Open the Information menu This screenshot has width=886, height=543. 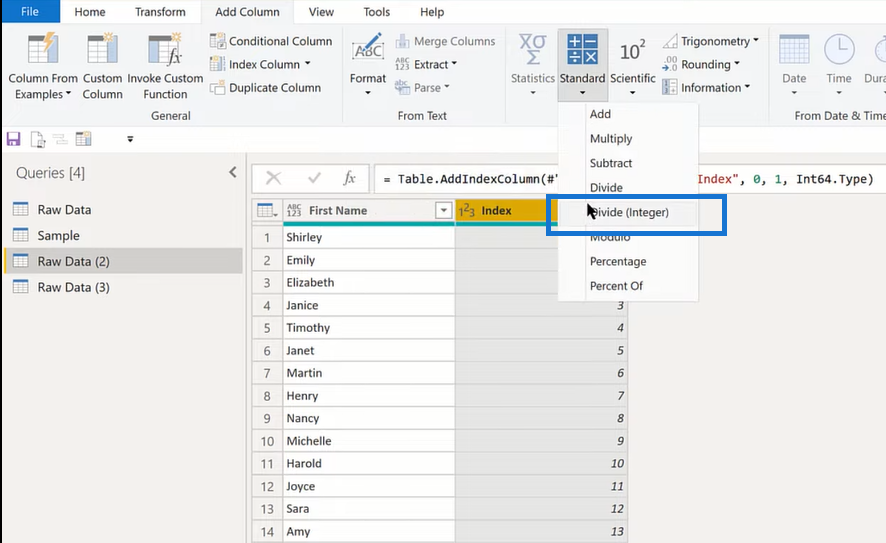click(x=706, y=88)
